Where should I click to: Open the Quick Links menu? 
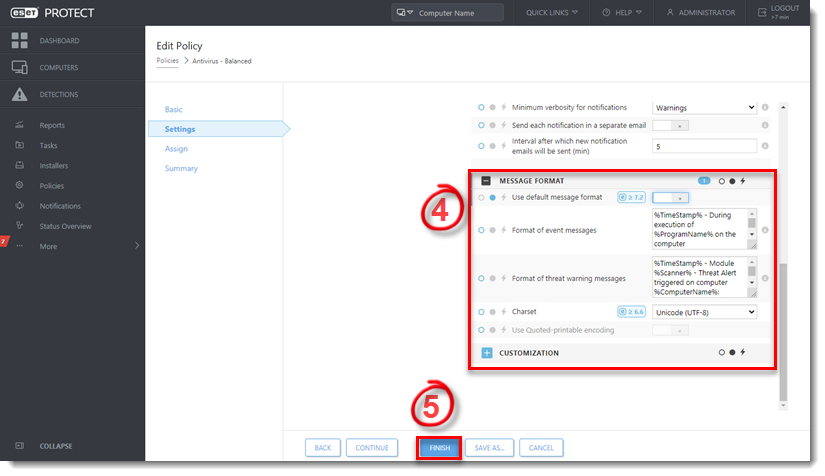552,13
